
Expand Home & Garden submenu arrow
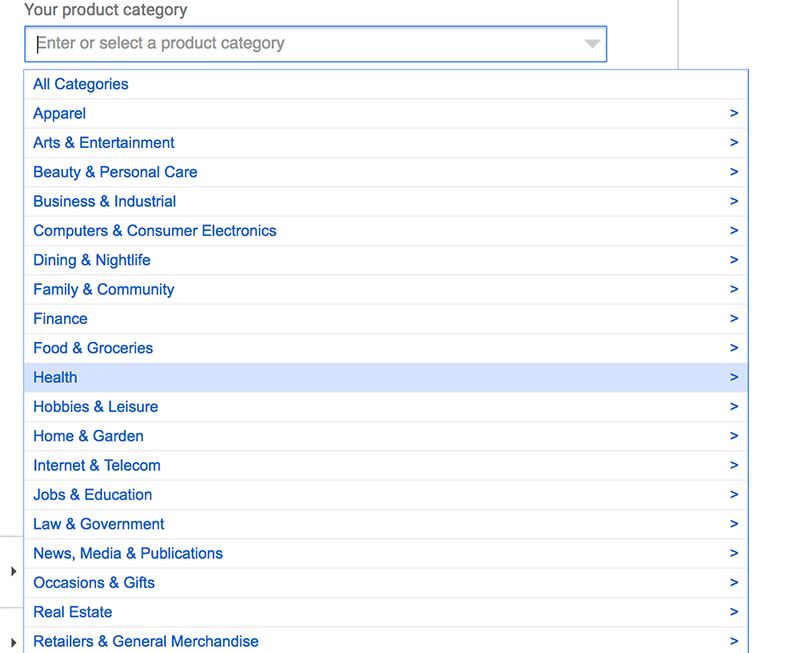tap(734, 436)
